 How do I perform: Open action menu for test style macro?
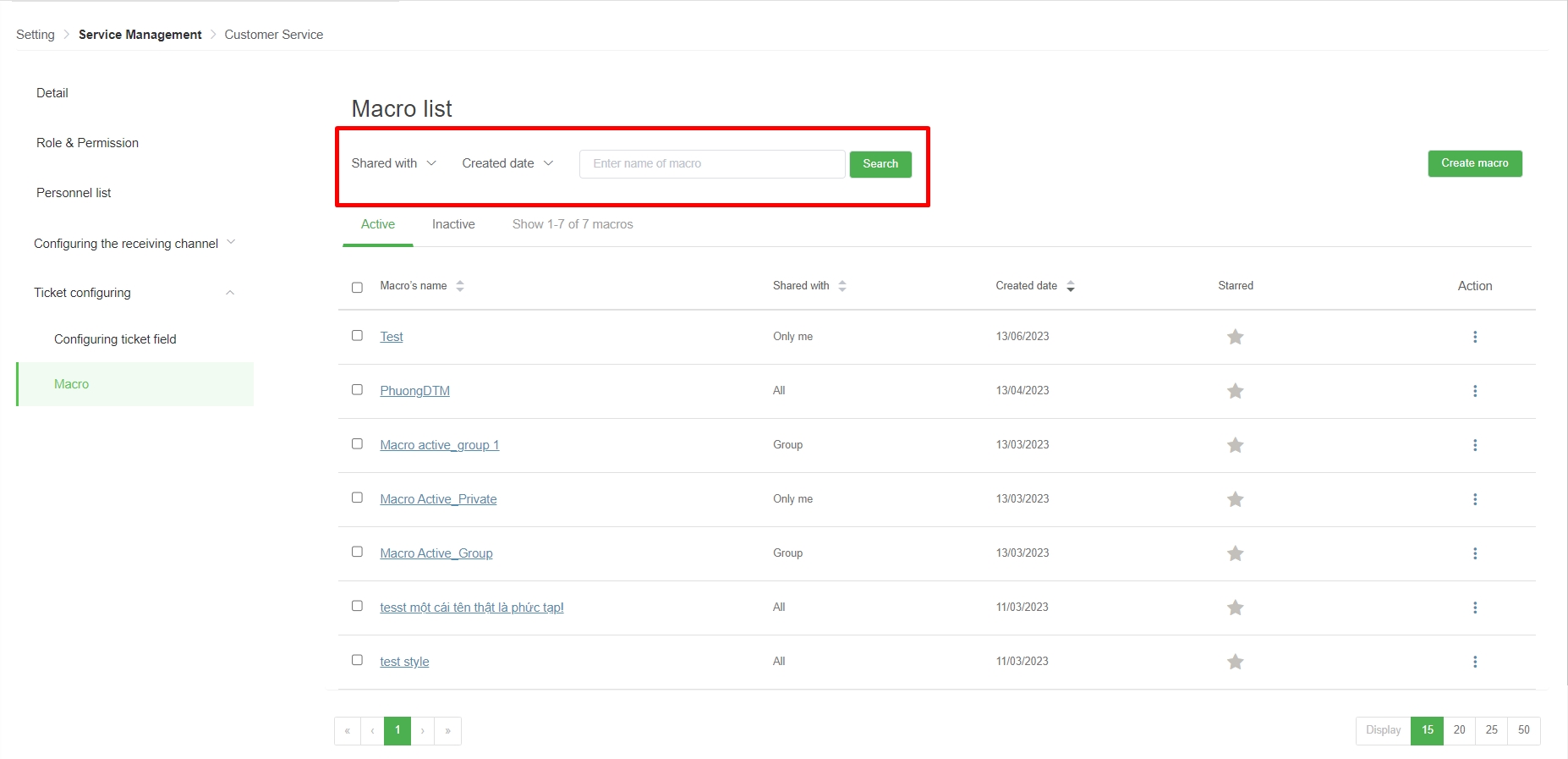click(x=1474, y=662)
